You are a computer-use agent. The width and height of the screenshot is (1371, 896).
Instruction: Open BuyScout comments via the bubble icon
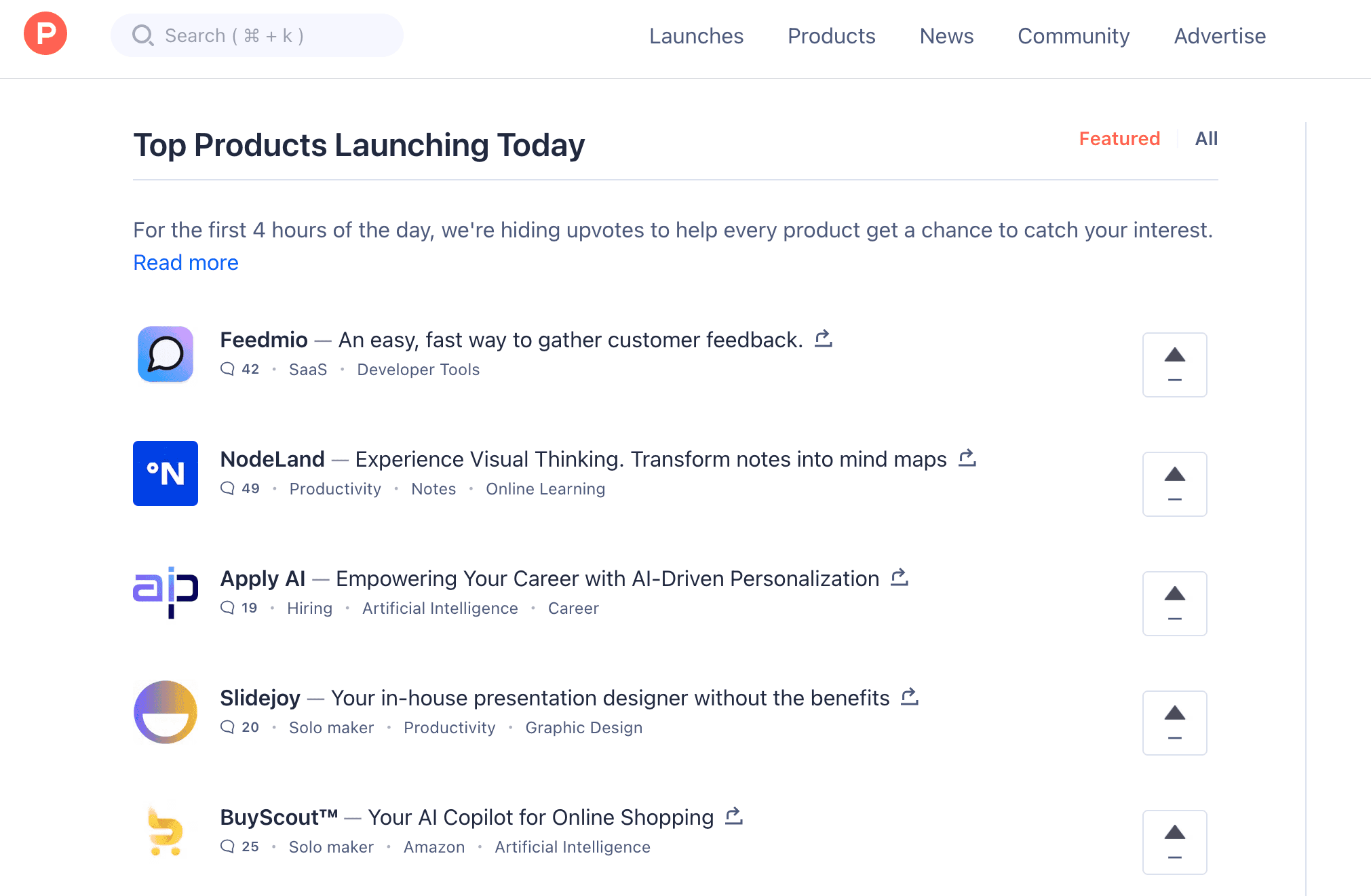pos(227,846)
